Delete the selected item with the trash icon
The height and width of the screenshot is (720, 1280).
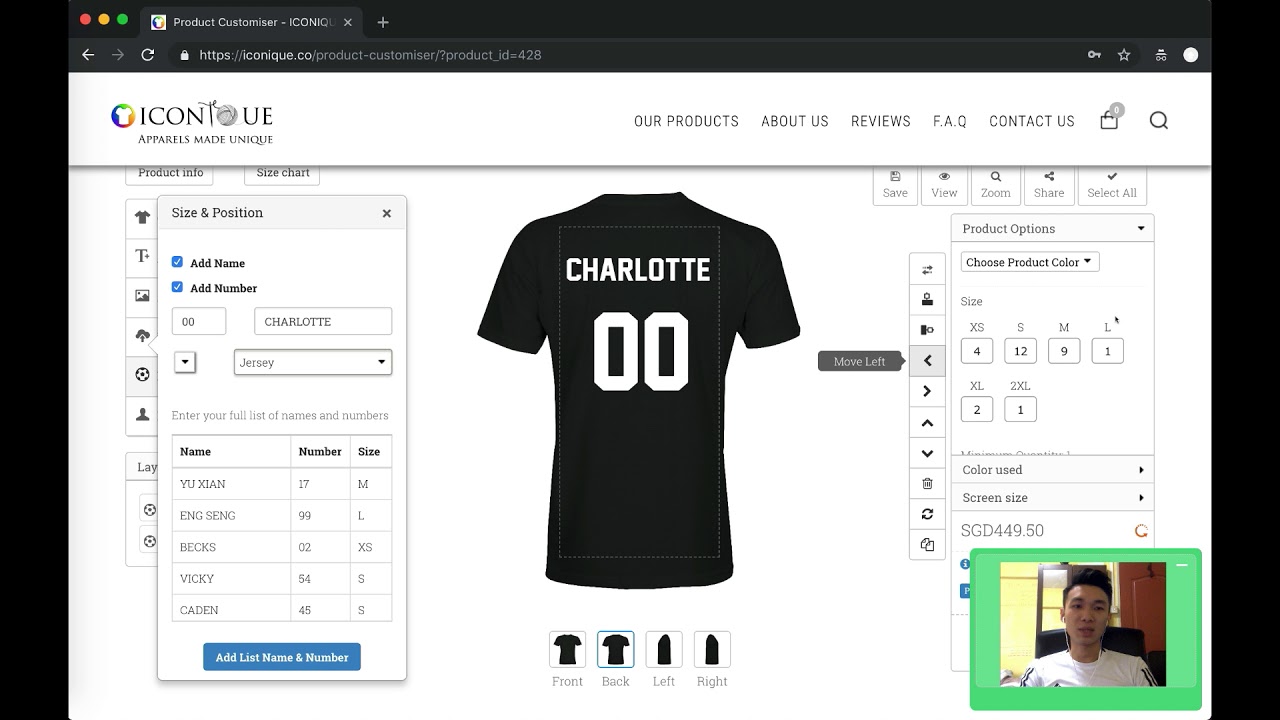927,484
